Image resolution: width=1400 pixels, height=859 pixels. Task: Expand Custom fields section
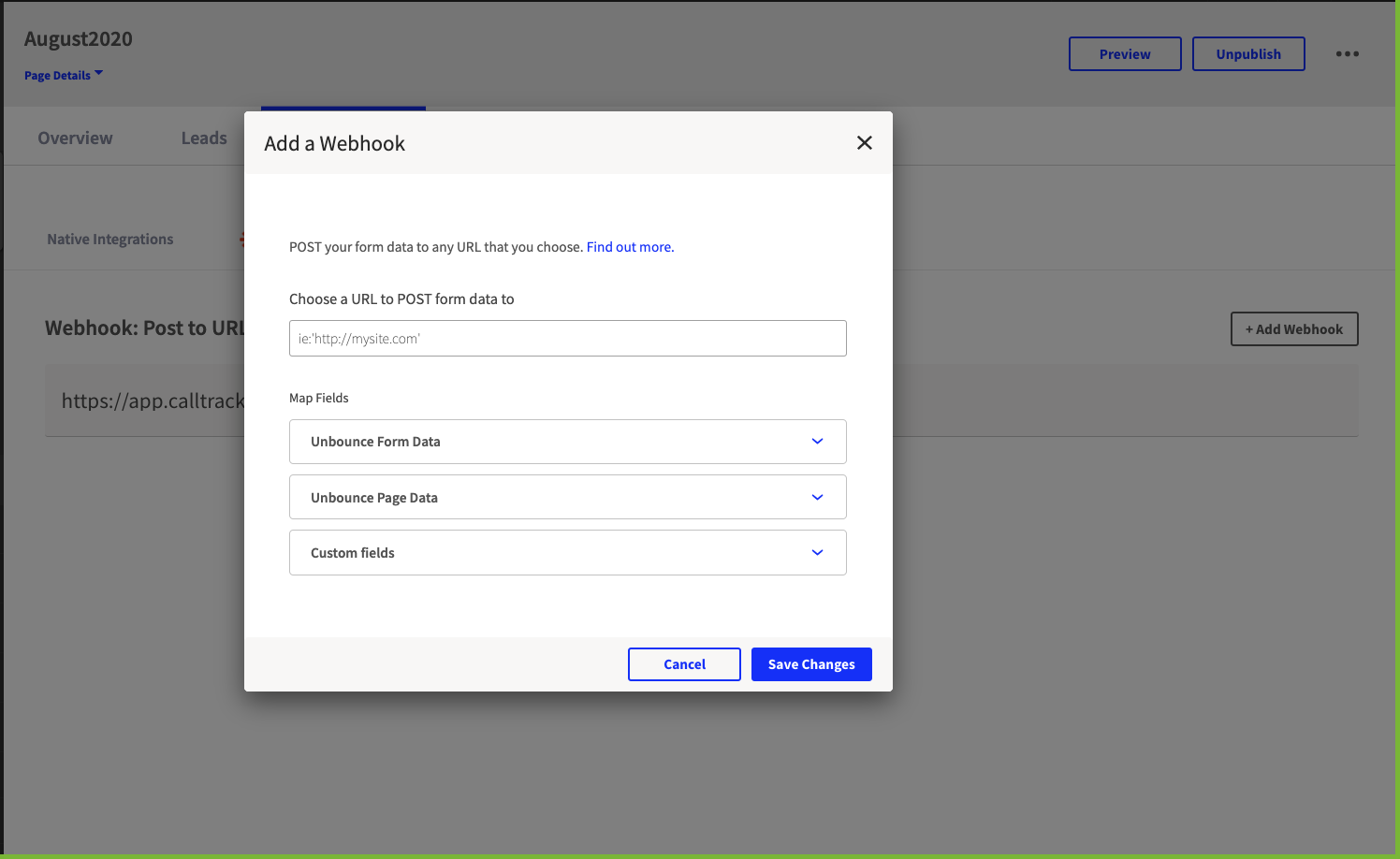567,552
